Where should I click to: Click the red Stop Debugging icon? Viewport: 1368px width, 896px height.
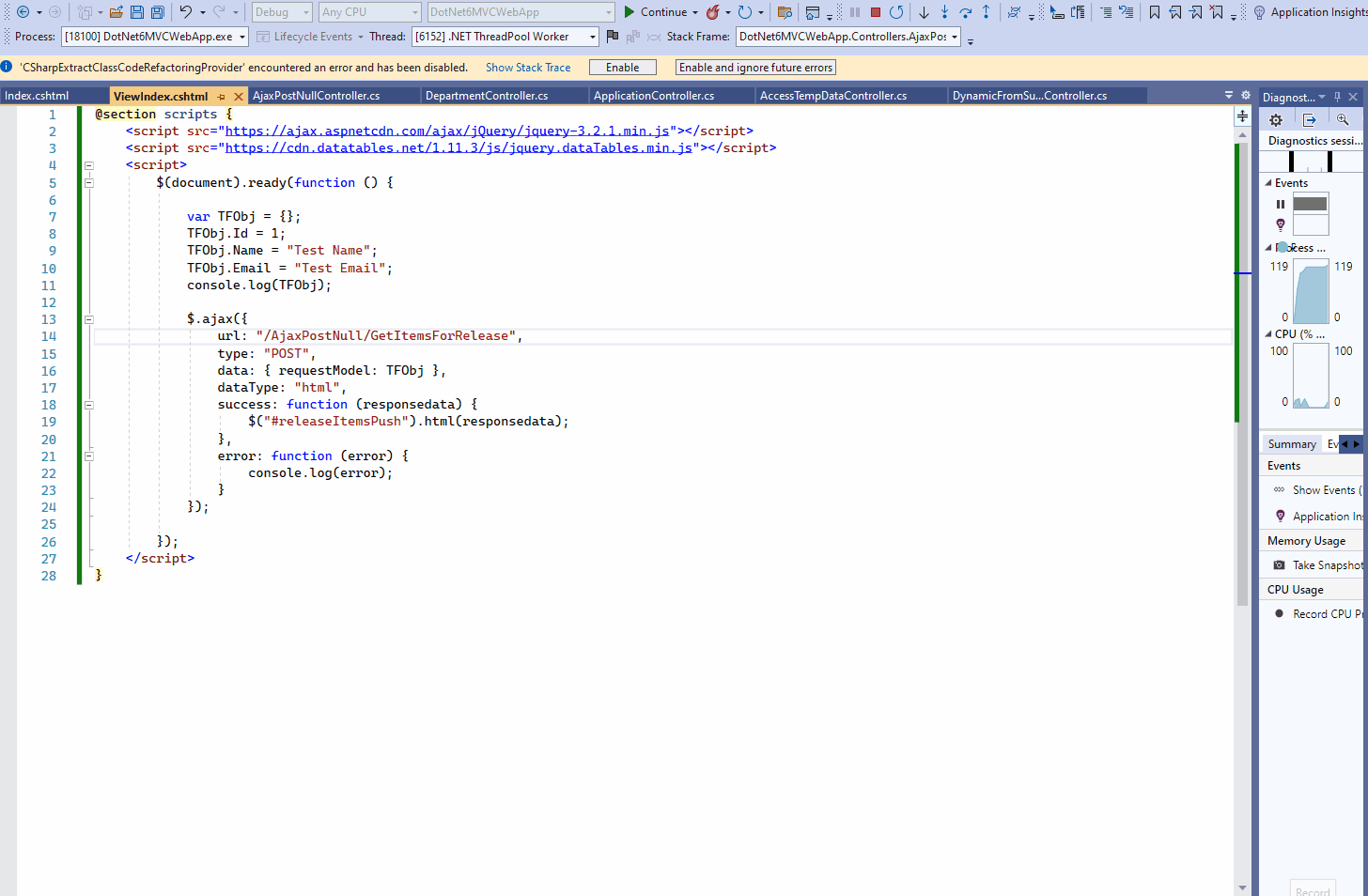click(x=874, y=11)
